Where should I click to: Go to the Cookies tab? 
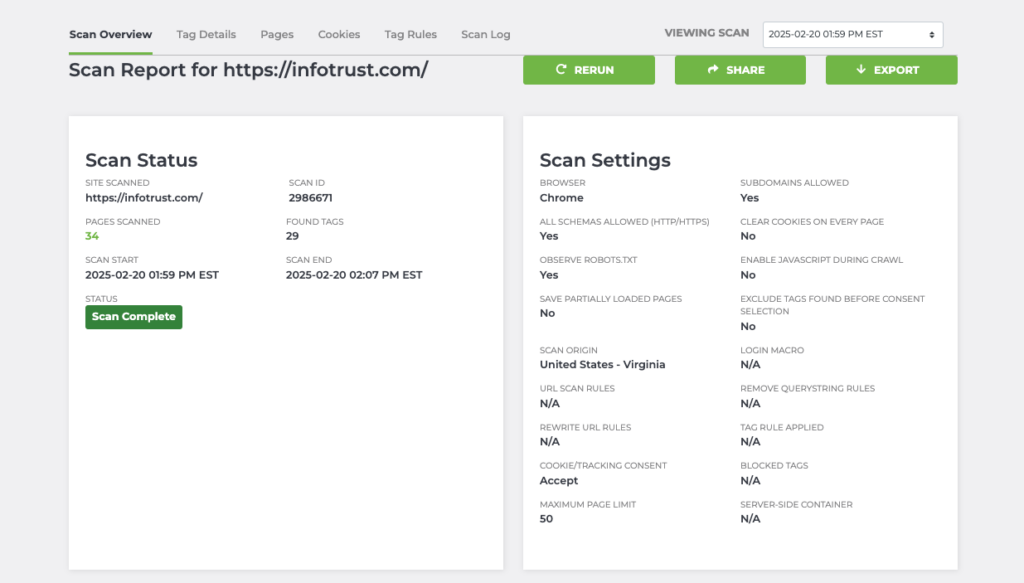339,34
